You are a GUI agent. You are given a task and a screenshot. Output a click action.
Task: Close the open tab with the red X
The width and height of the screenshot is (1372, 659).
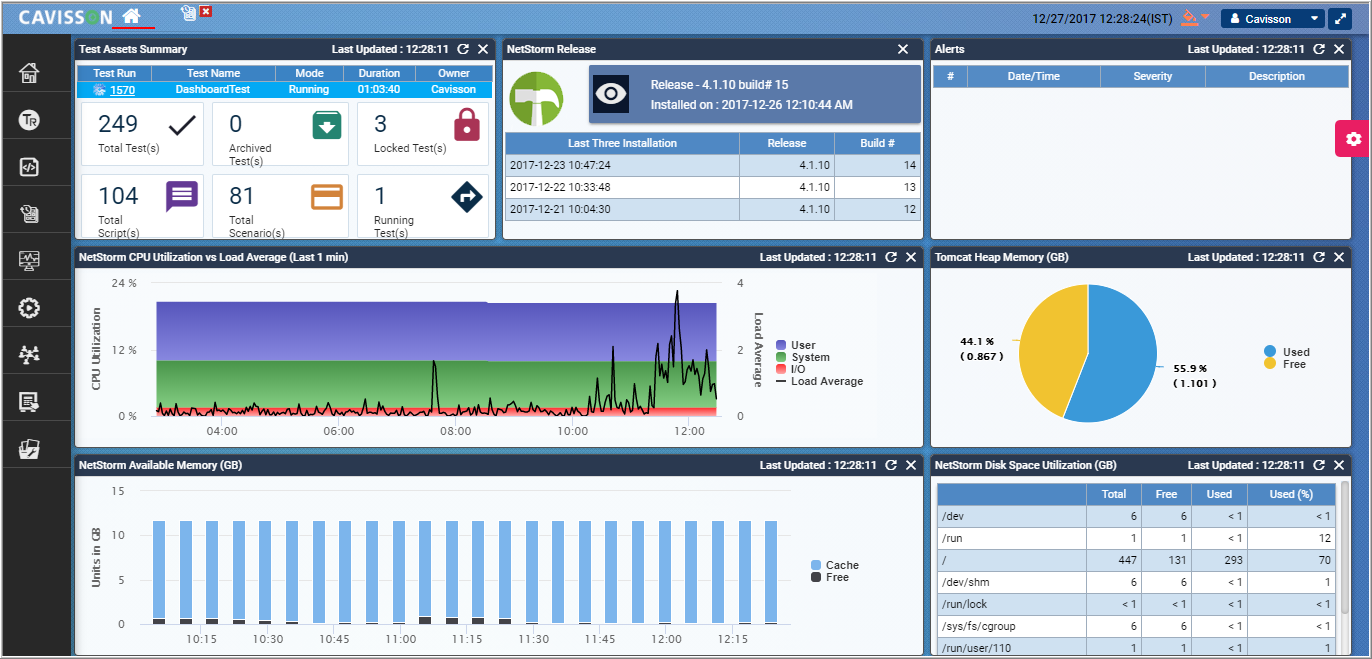(x=205, y=12)
